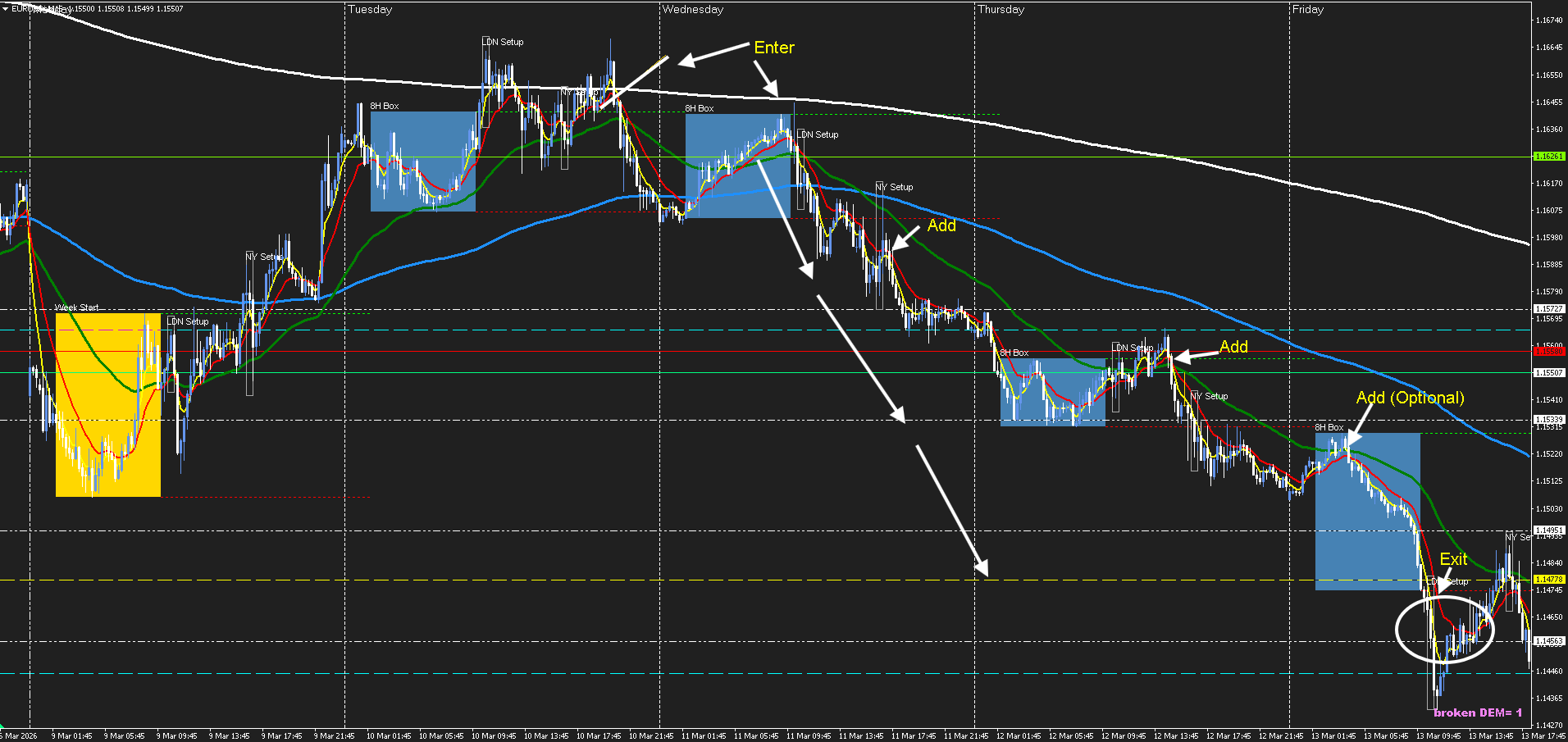Click the Week Start text label

tap(76, 308)
